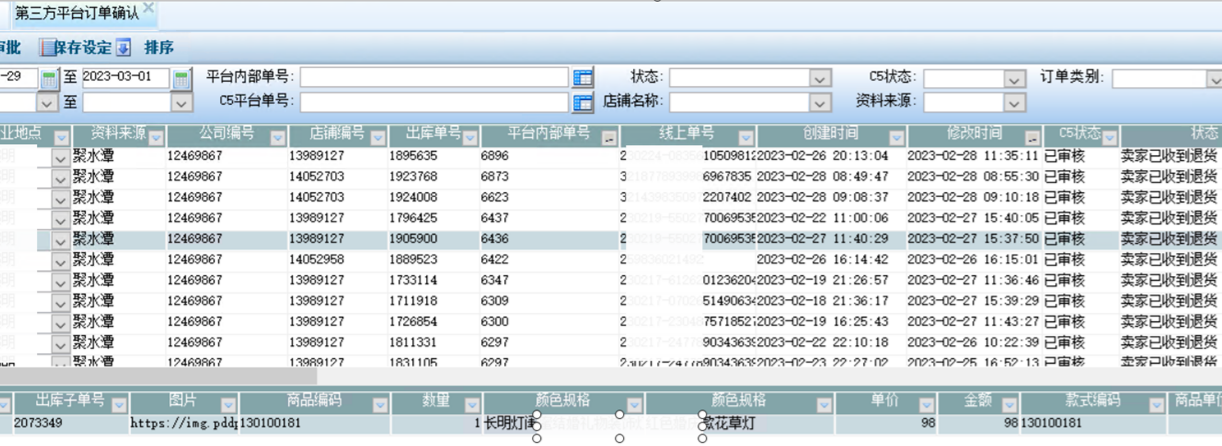
Task: Click the blue down-arrow icon before 排序
Action: 124,48
